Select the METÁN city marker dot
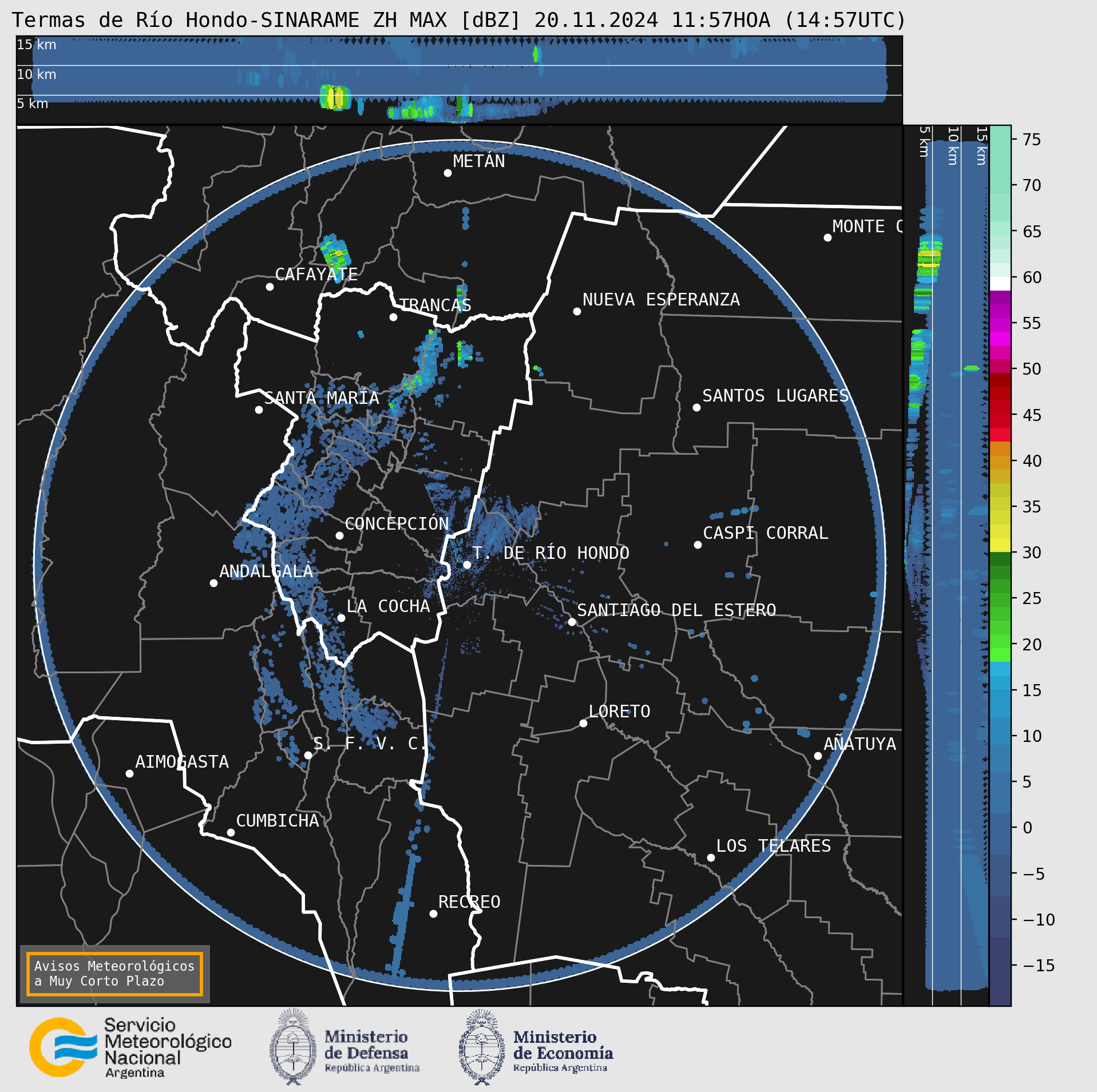The image size is (1097, 1092). [x=447, y=173]
